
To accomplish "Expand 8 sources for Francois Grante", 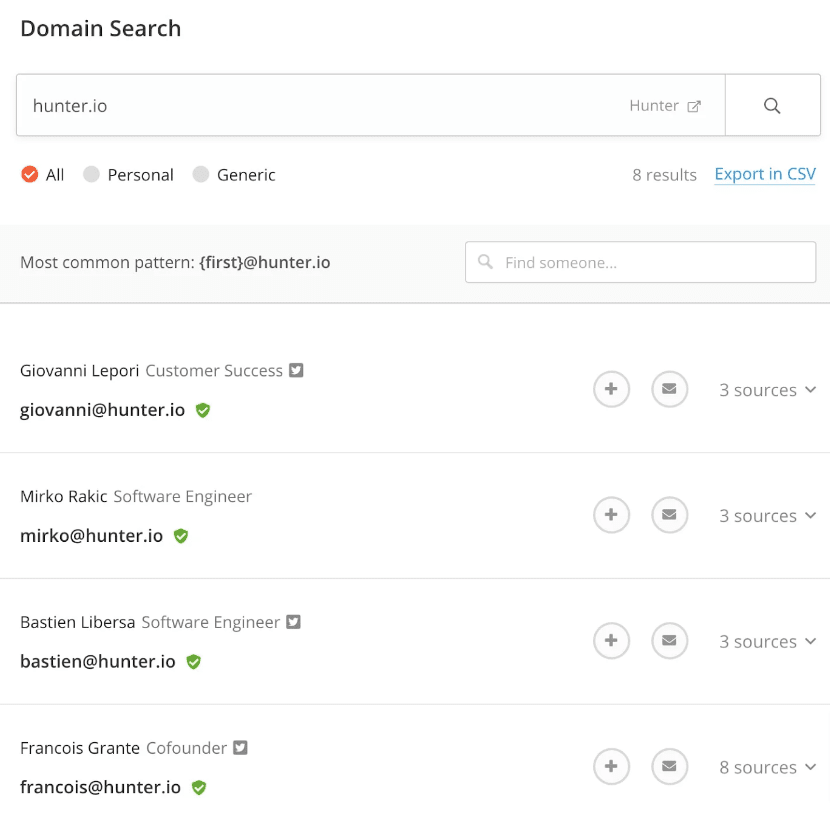I will (x=767, y=768).
